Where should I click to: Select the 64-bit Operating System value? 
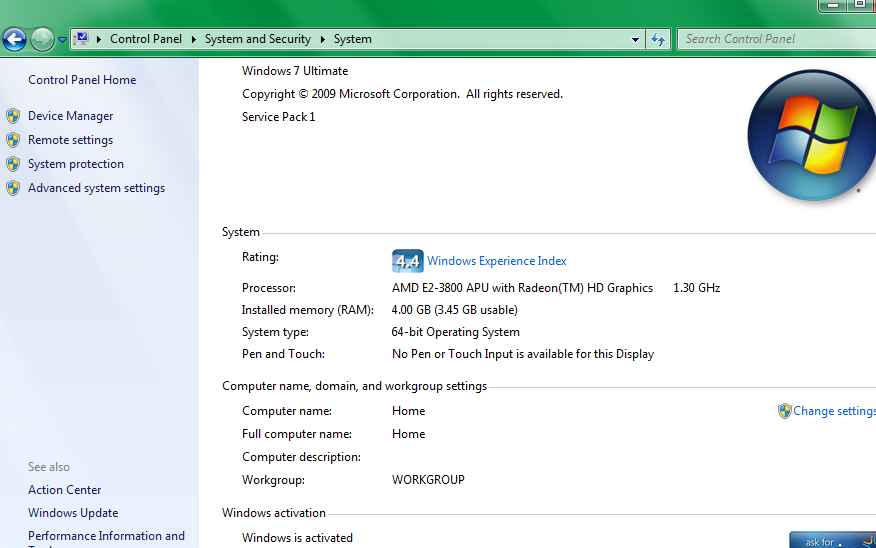coord(456,332)
